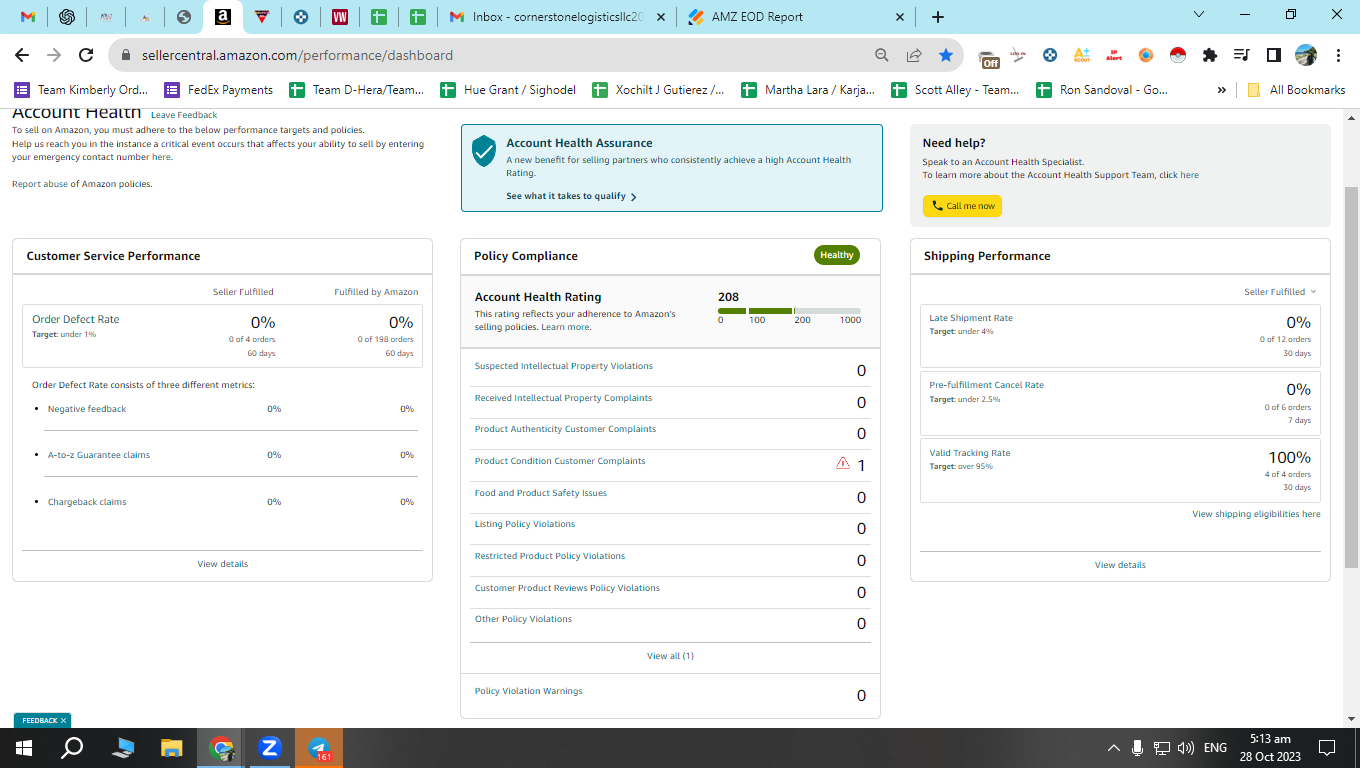
Task: Switch to the AMZ EOD Report tab
Action: coord(795,17)
